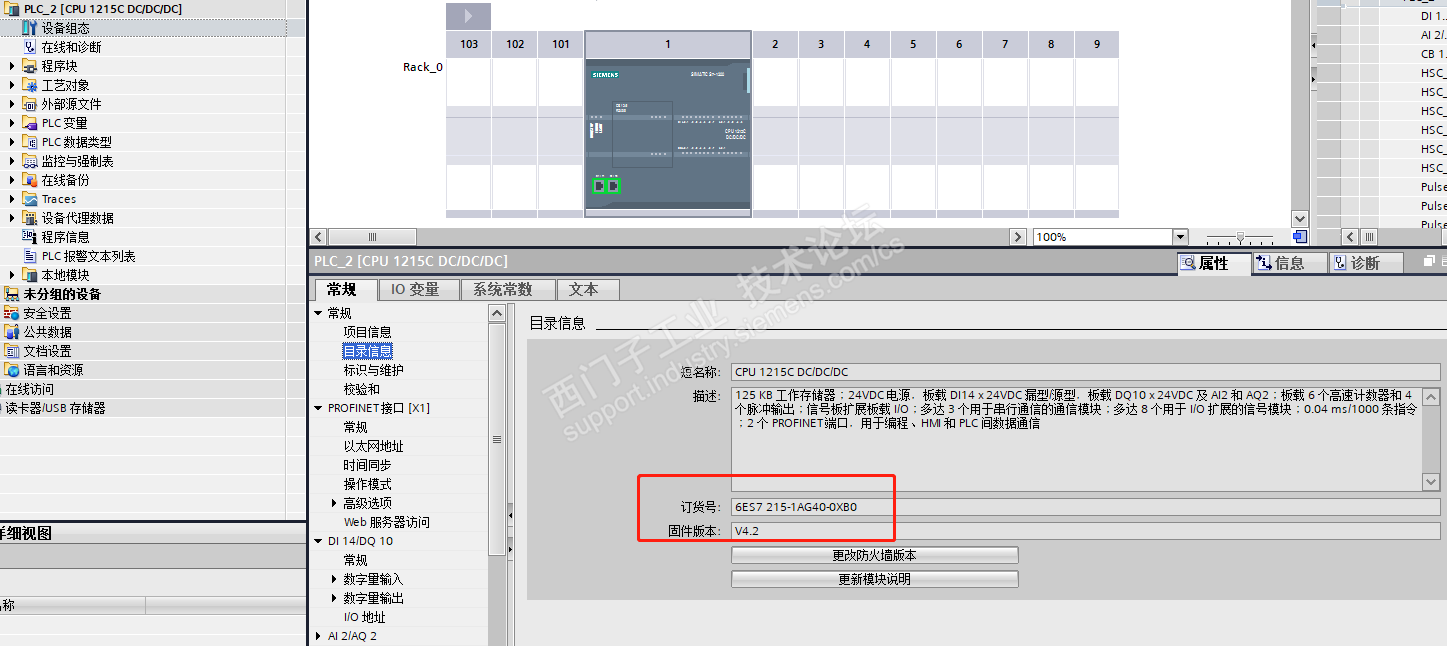The image size is (1447, 646).
Task: Click the 文档设置 icon
Action: click(12, 351)
